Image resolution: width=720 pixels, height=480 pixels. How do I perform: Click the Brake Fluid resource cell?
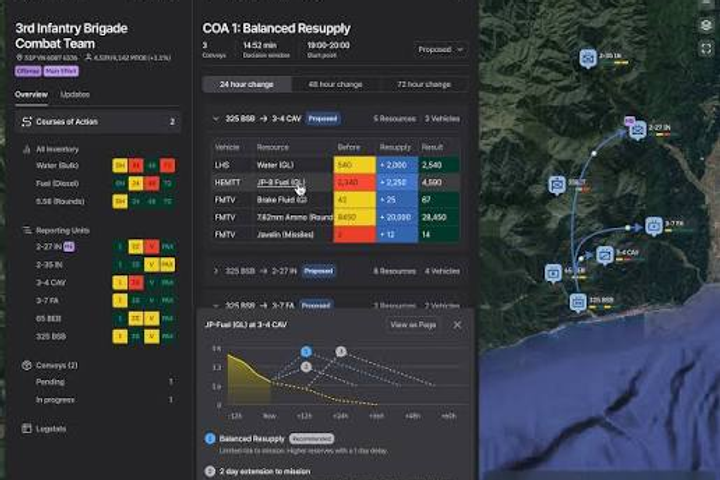coord(293,200)
